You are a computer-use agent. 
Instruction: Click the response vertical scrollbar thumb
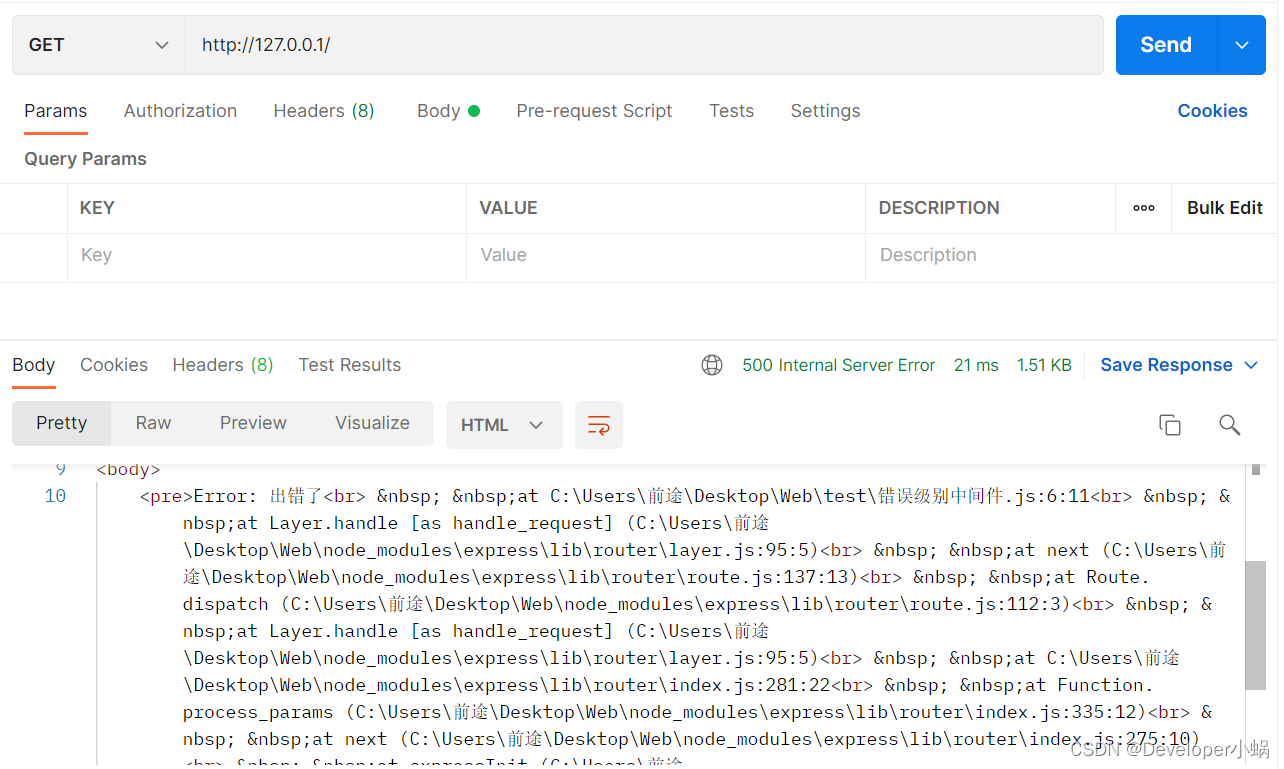point(1256,625)
